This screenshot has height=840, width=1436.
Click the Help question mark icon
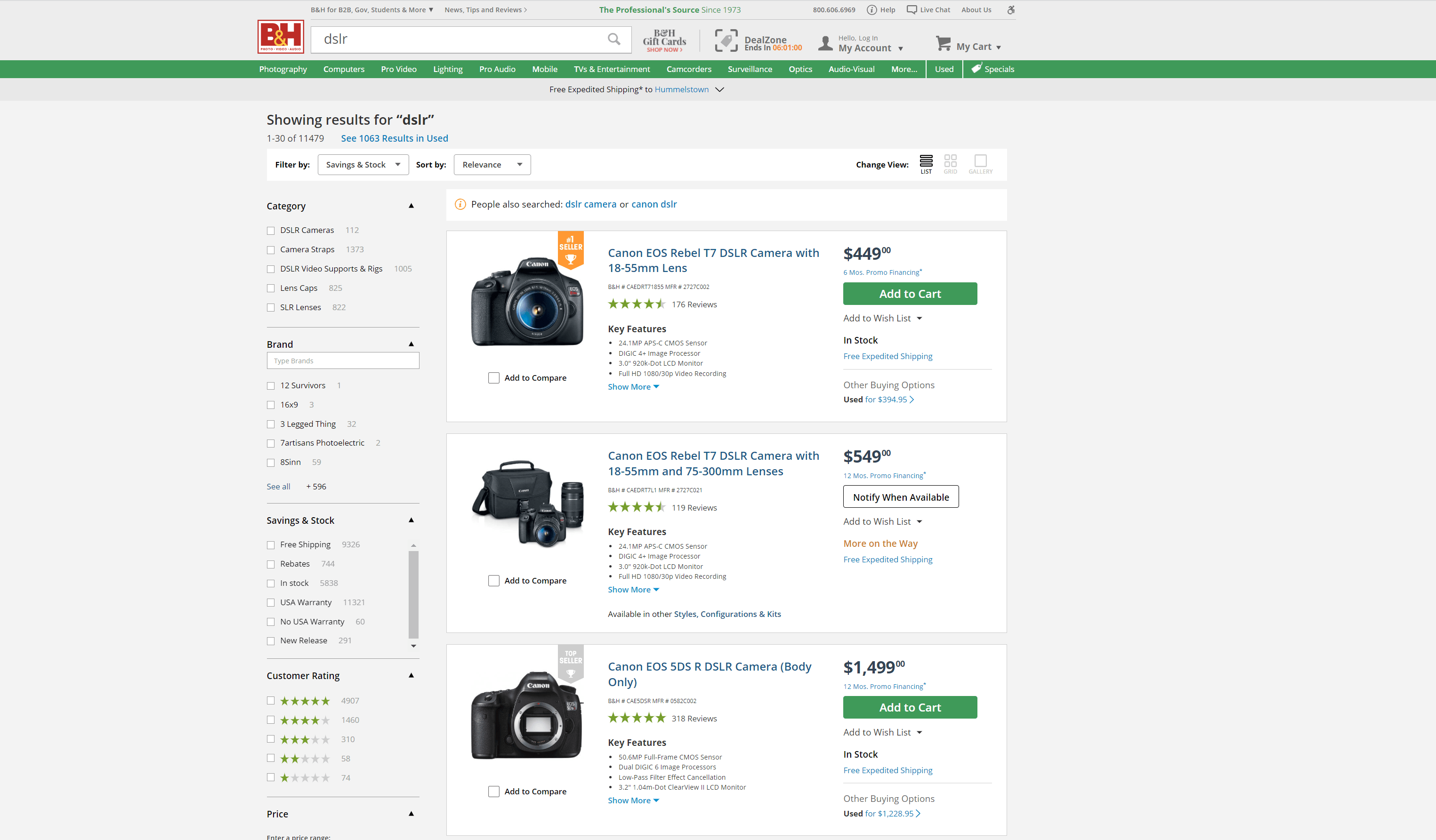tap(871, 10)
